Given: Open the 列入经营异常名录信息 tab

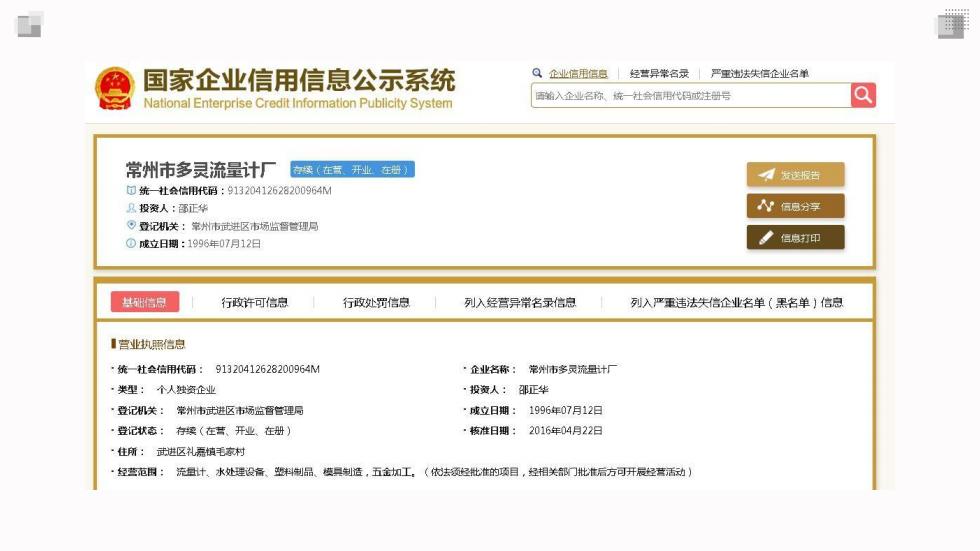Looking at the screenshot, I should (520, 302).
